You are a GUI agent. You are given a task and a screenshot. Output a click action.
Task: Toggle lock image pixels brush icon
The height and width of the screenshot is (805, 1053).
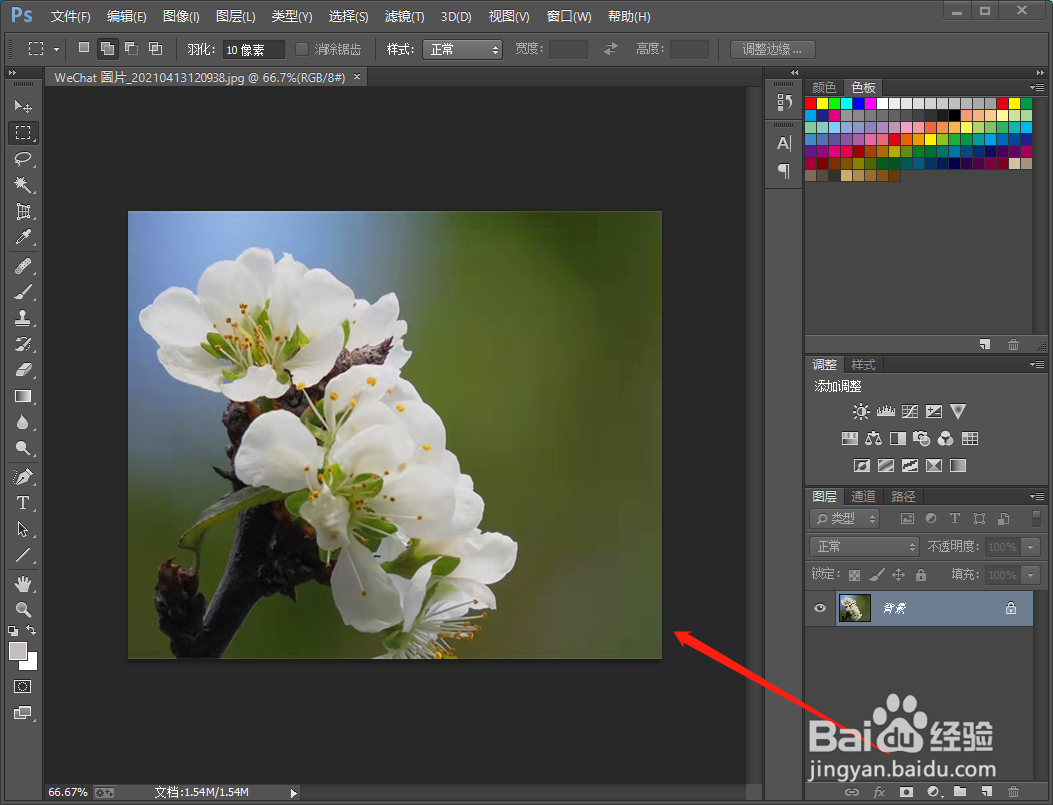click(x=876, y=575)
